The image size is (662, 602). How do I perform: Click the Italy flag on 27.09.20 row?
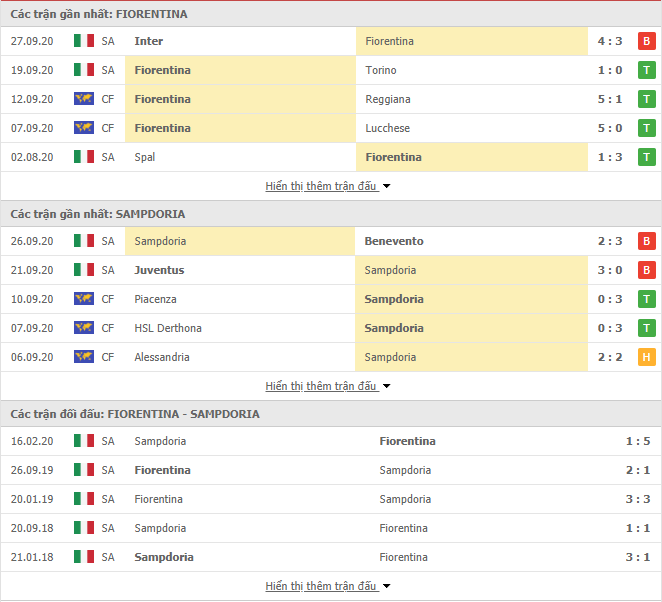point(84,41)
